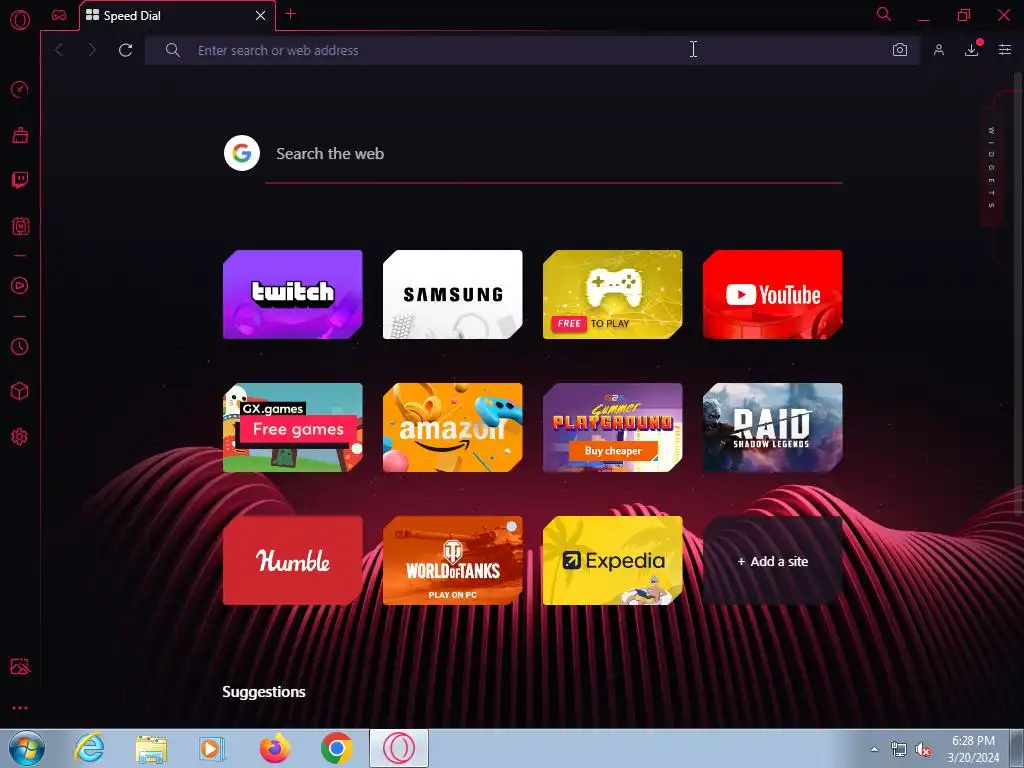Screen dimensions: 1024x768
Task: Launch Firefox from taskbar
Action: pyautogui.click(x=275, y=748)
